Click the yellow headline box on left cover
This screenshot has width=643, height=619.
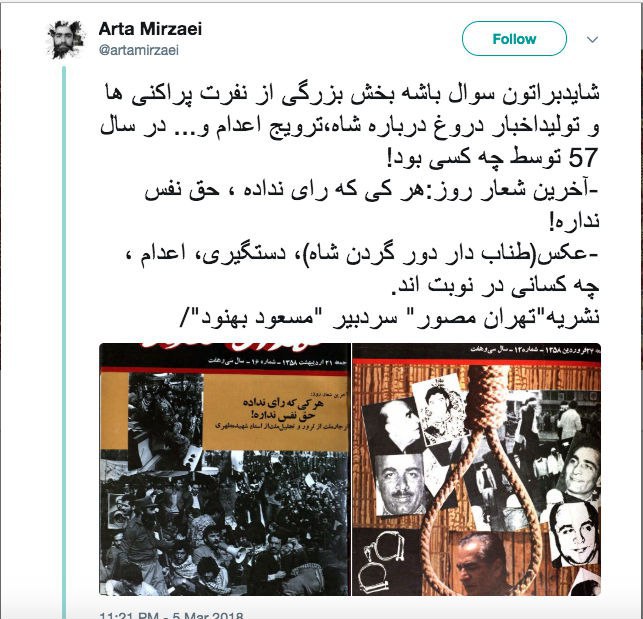(x=276, y=412)
